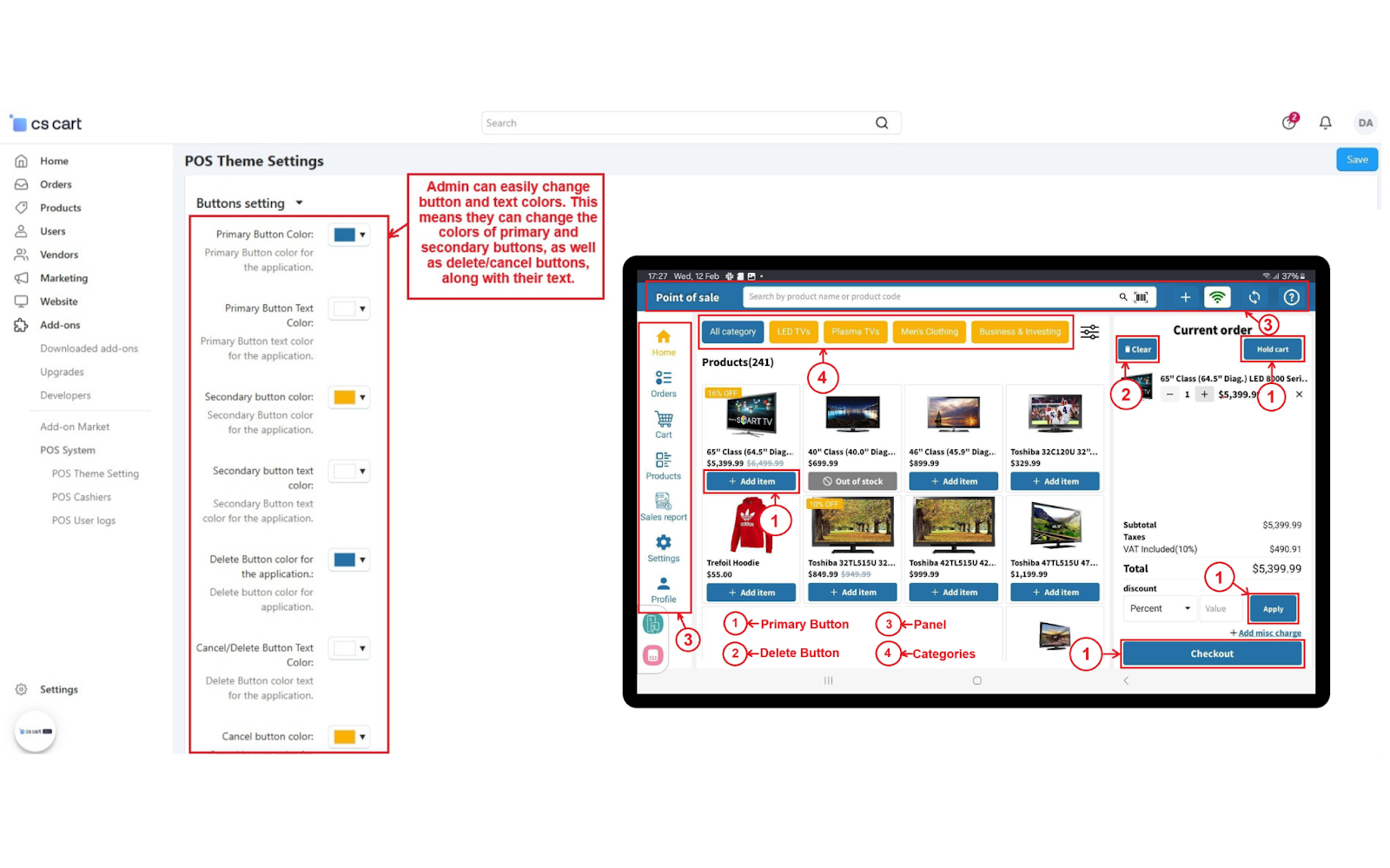Screen dimensions: 1390x868
Task: Open Downloaded add-ons link
Action: [x=89, y=348]
